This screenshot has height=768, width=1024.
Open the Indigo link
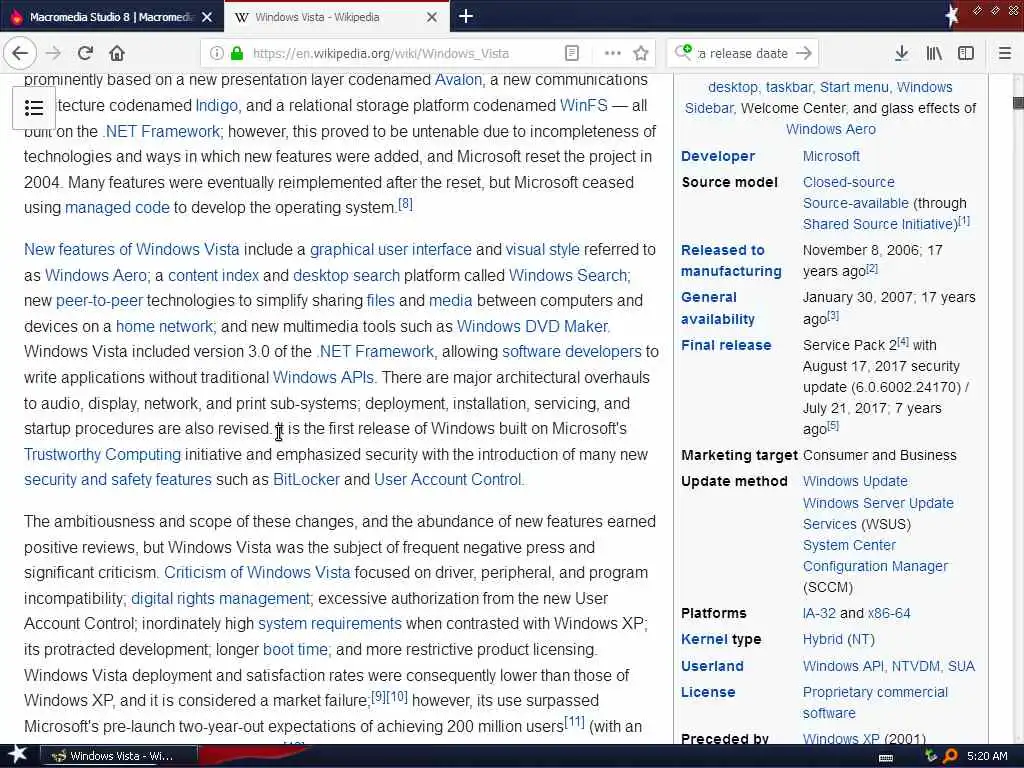217,105
